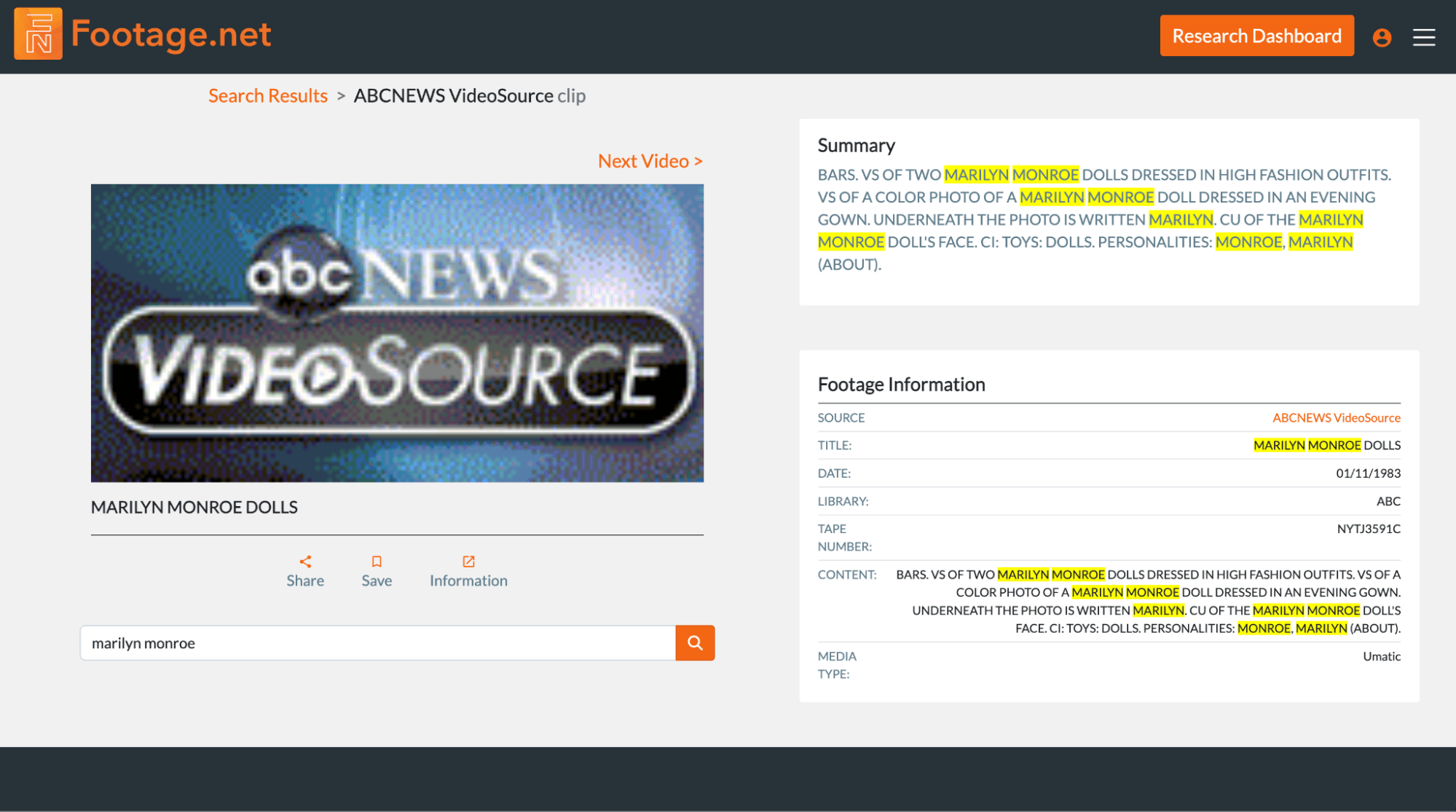Open the hamburger menu

(1424, 37)
